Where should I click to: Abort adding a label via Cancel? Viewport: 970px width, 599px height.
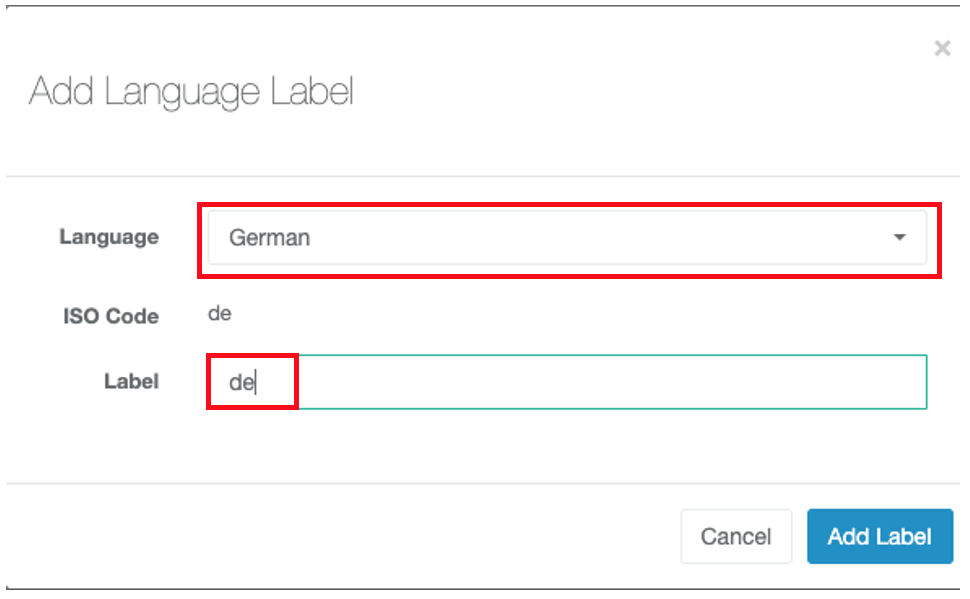(736, 536)
